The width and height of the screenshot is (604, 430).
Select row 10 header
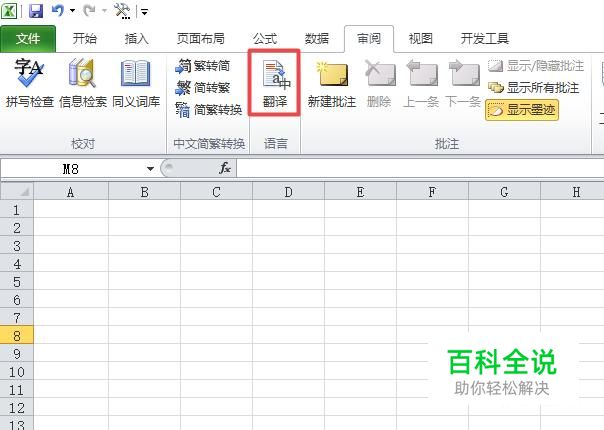[17, 371]
